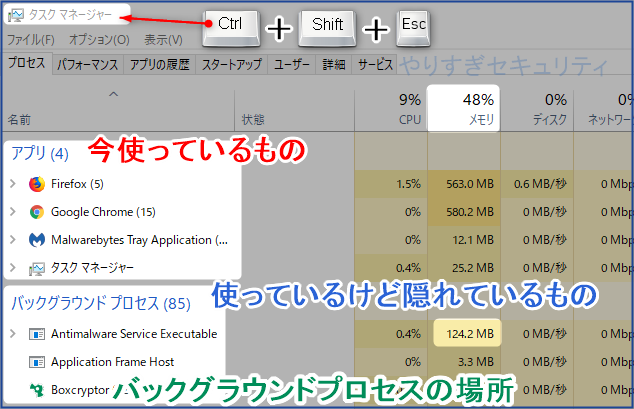Open the 表示(V) menu
The height and width of the screenshot is (409, 634).
(163, 40)
